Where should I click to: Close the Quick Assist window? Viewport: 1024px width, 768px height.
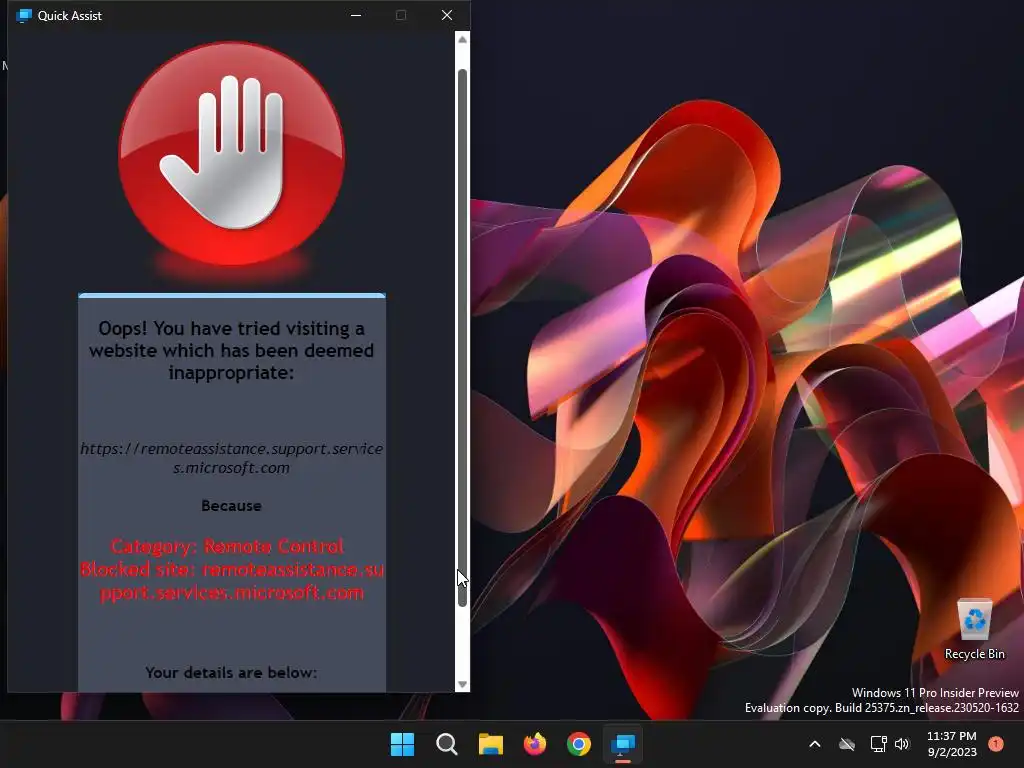[x=447, y=15]
